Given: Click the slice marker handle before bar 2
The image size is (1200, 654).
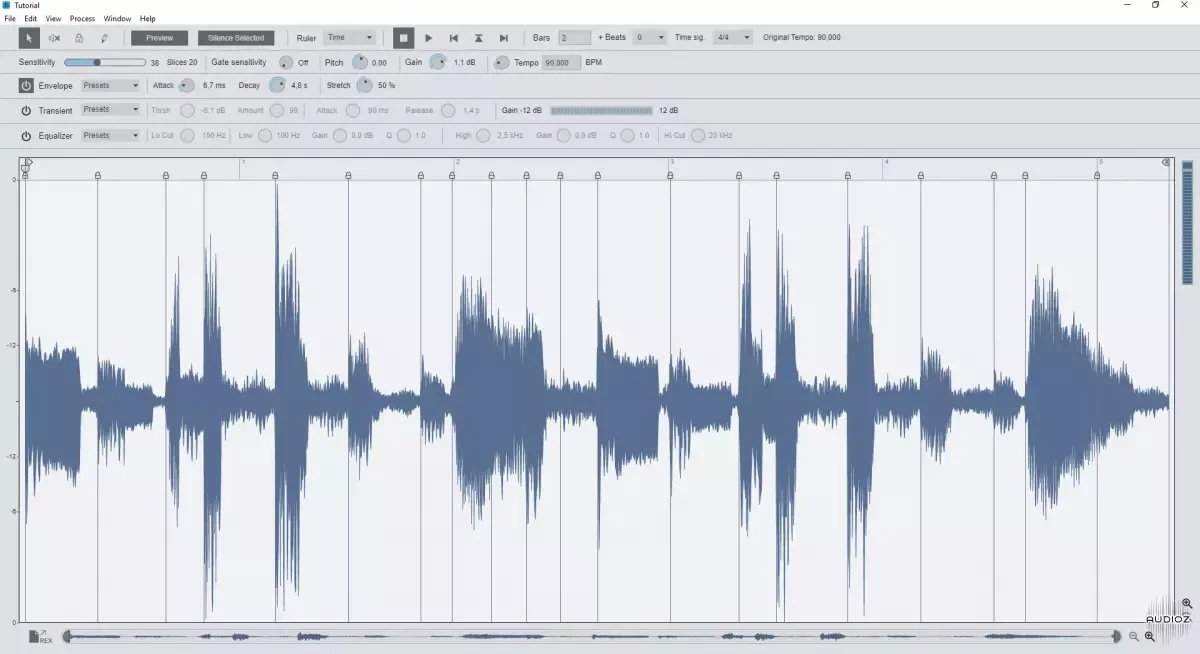Looking at the screenshot, I should (x=452, y=175).
